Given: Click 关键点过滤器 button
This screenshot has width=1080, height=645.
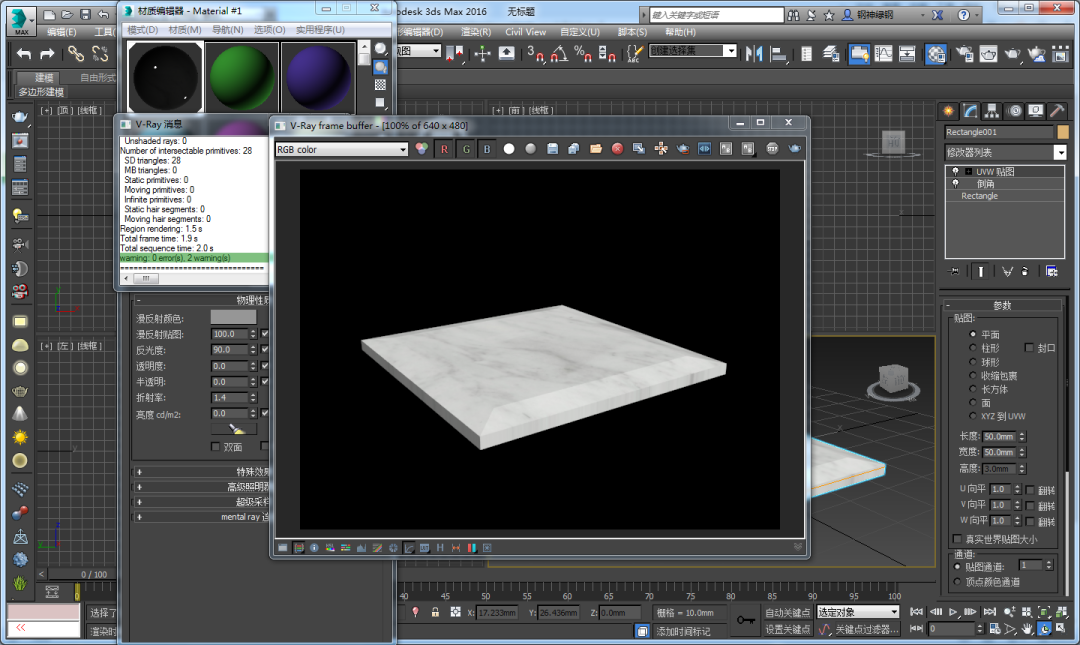Looking at the screenshot, I should coord(866,629).
